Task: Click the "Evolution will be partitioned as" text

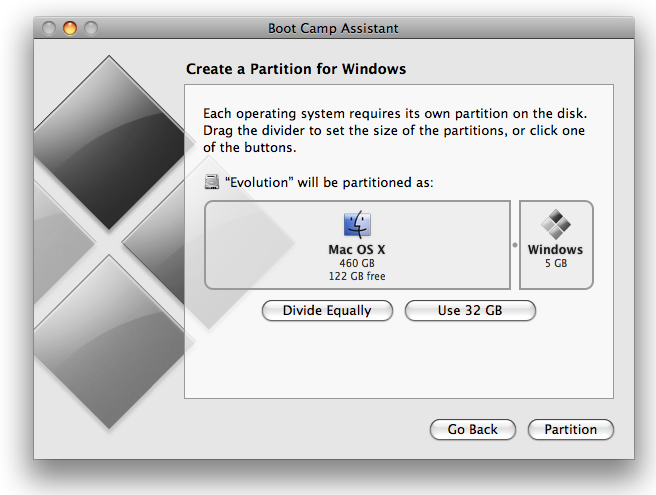Action: (329, 182)
